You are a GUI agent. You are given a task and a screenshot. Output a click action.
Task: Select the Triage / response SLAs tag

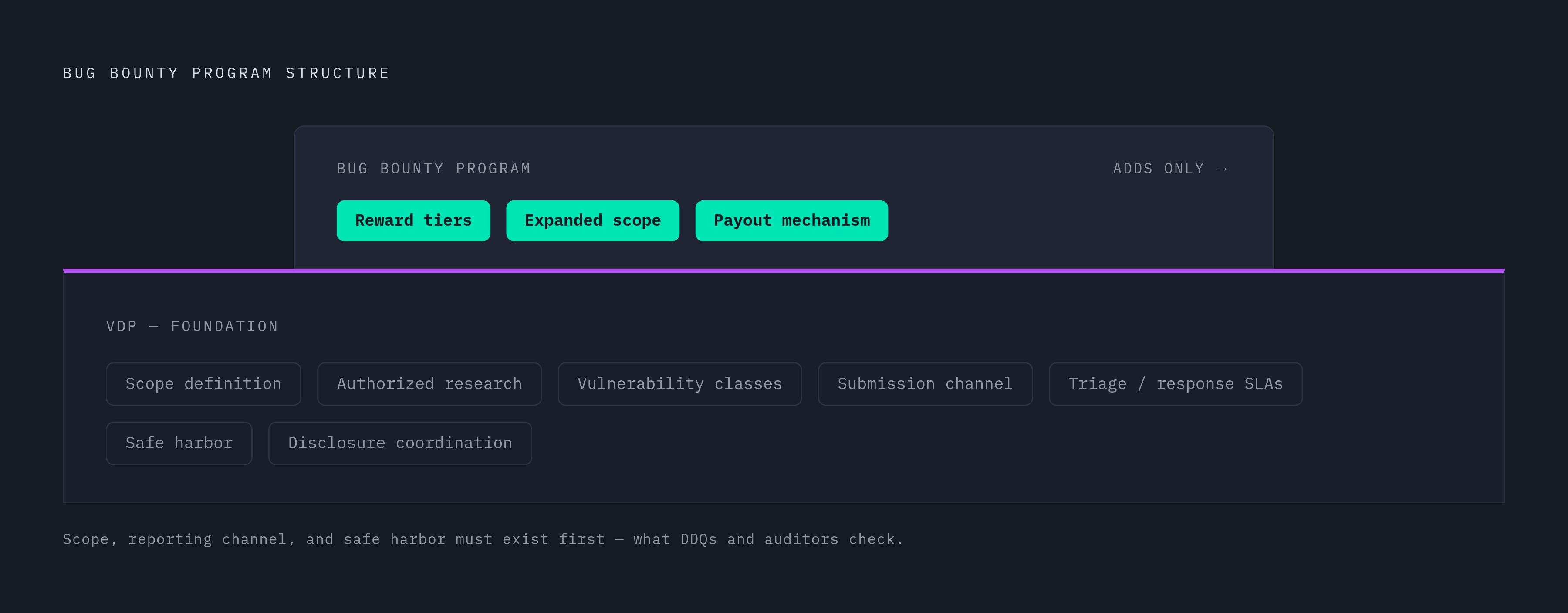coord(1176,383)
